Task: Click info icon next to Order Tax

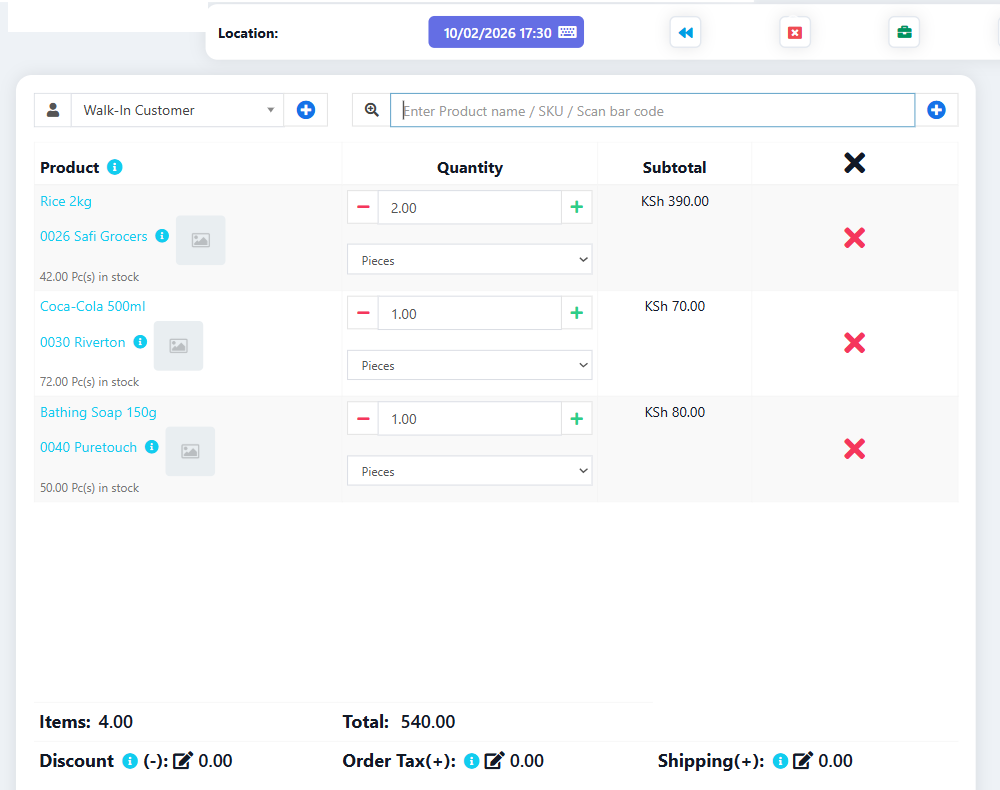Action: click(x=471, y=761)
